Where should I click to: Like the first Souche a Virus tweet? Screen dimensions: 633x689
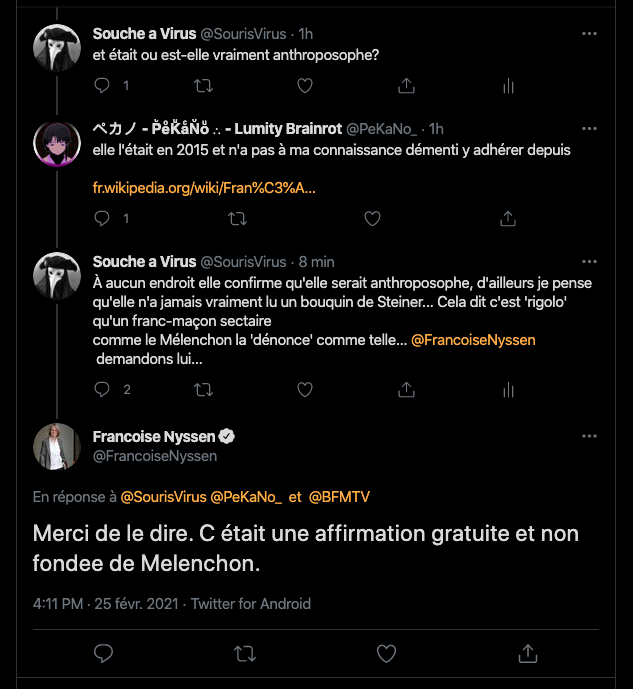click(x=305, y=86)
